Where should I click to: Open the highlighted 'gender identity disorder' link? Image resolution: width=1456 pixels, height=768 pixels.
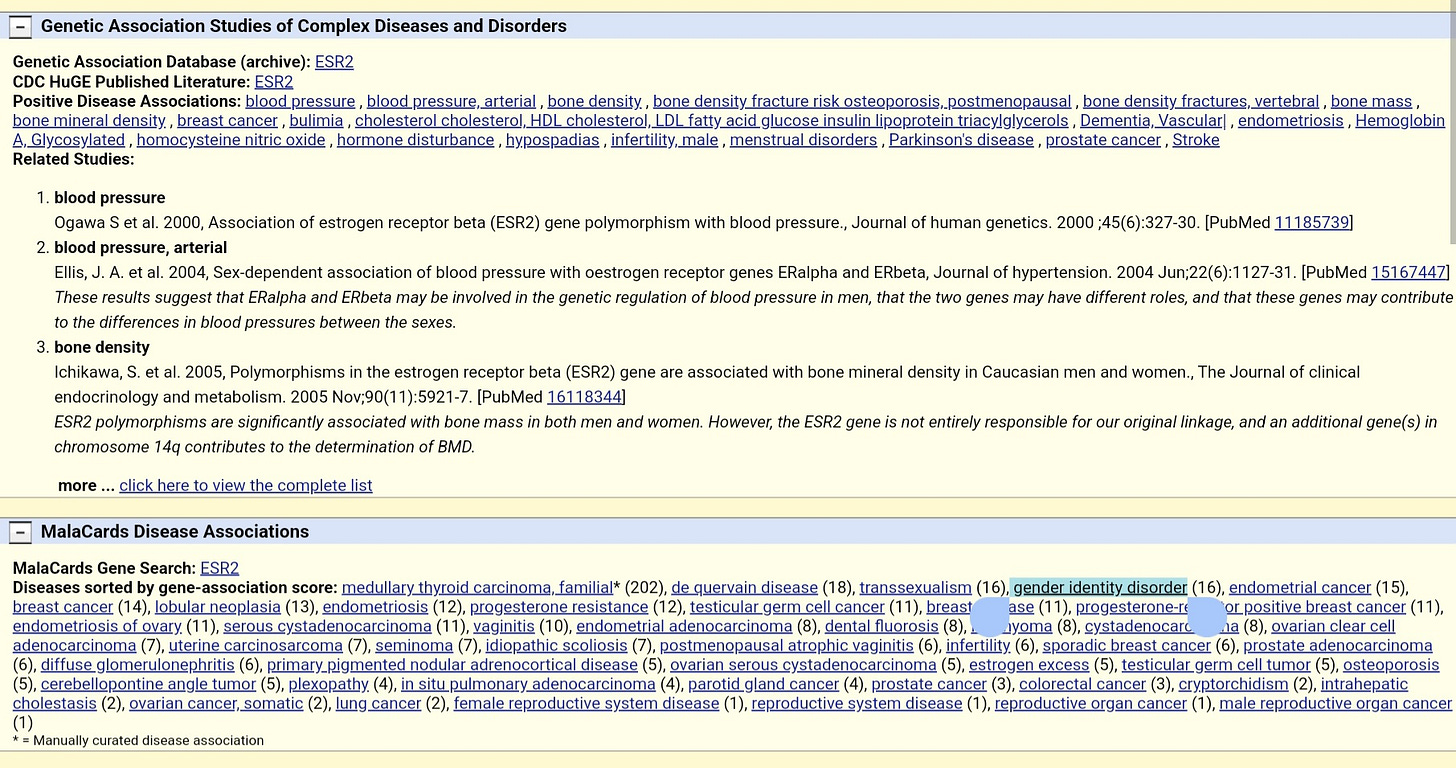(x=1100, y=588)
